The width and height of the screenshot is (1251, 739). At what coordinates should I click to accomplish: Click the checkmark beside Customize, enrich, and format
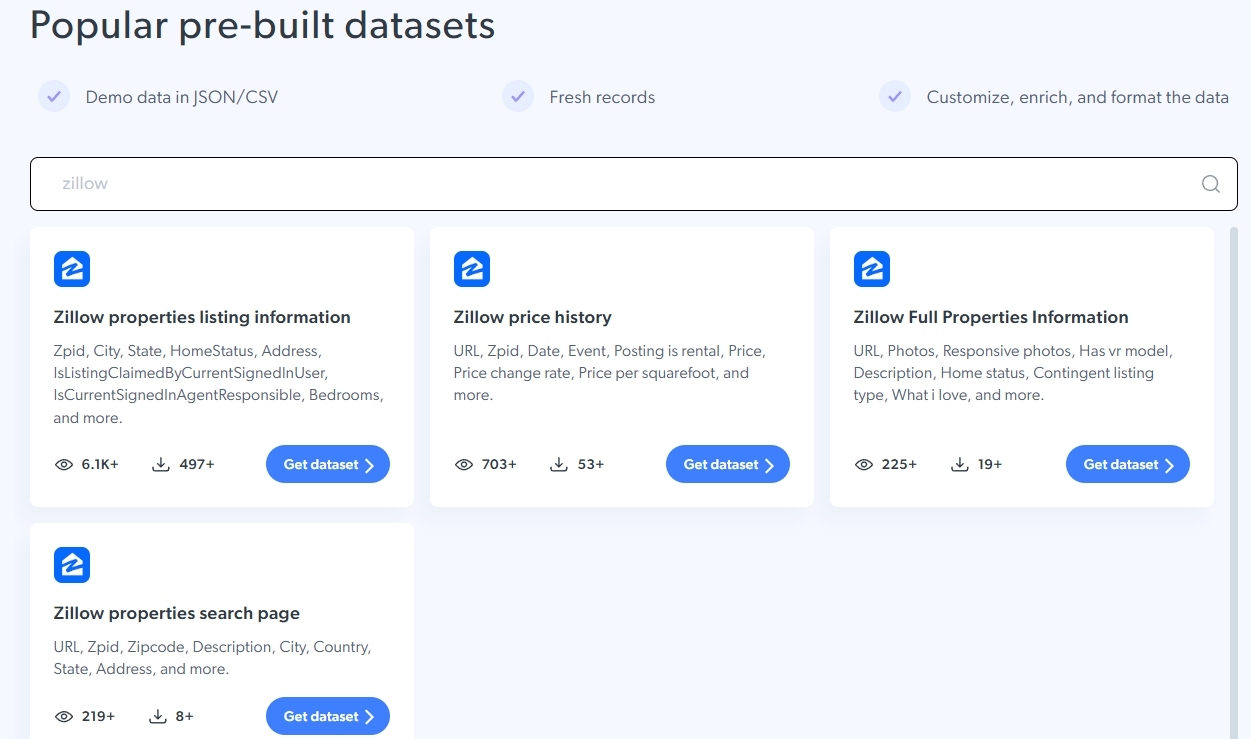[895, 96]
